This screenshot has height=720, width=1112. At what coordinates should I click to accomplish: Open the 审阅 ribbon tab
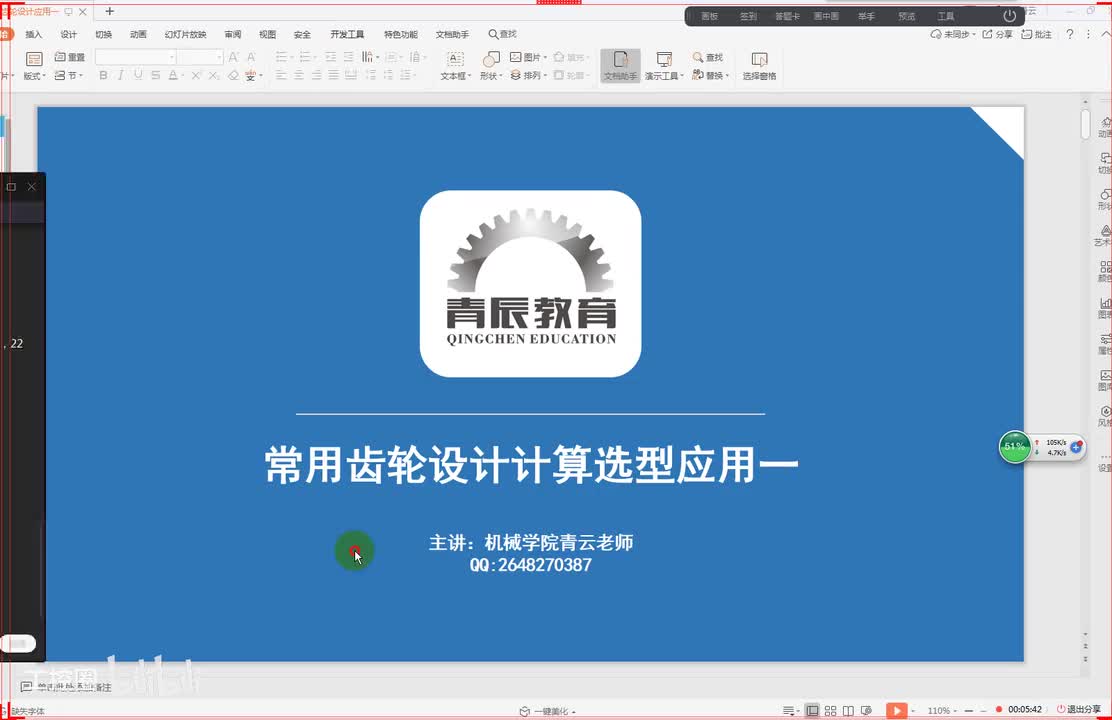[233, 34]
